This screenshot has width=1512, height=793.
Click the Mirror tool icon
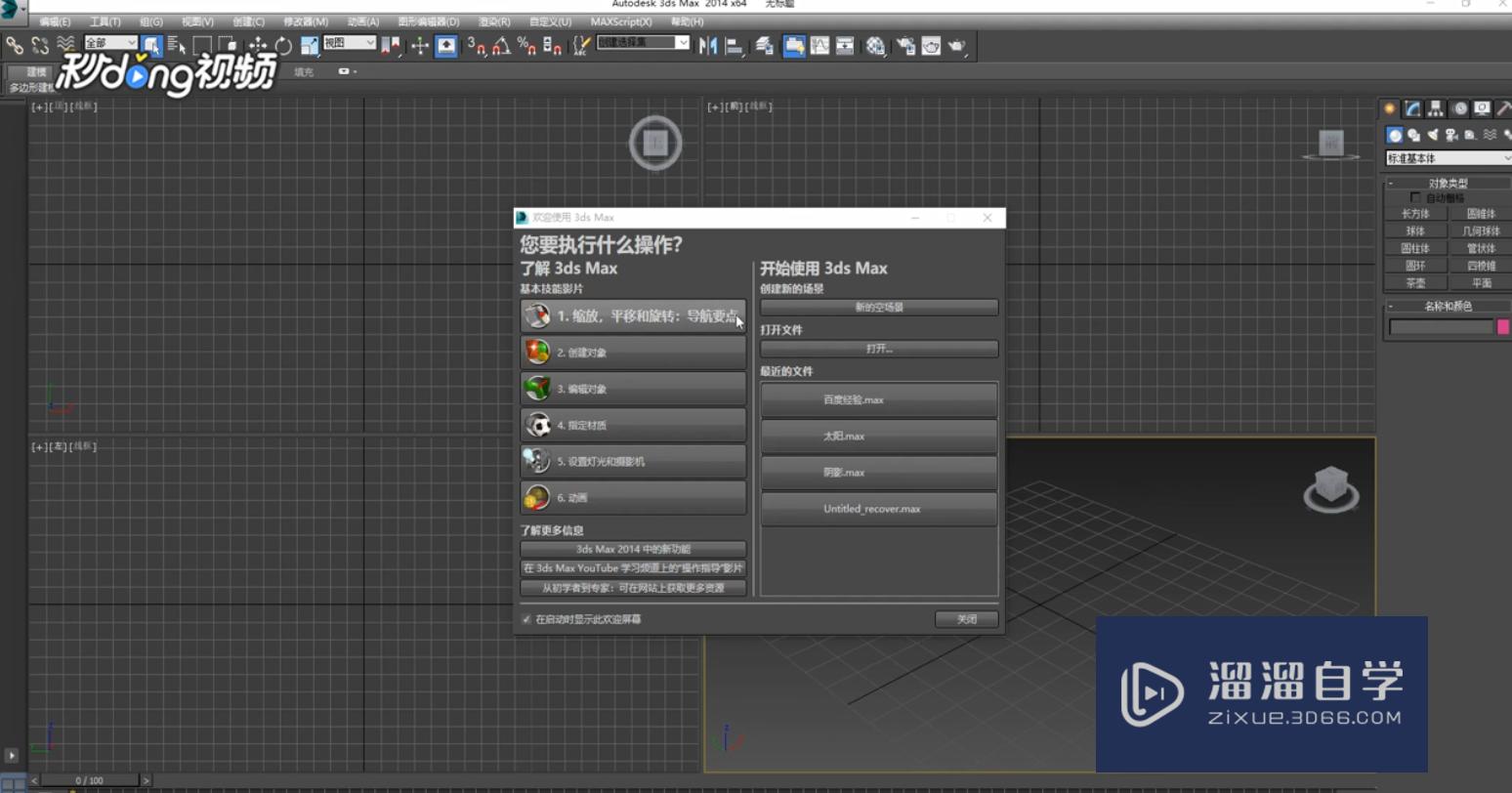pyautogui.click(x=708, y=45)
